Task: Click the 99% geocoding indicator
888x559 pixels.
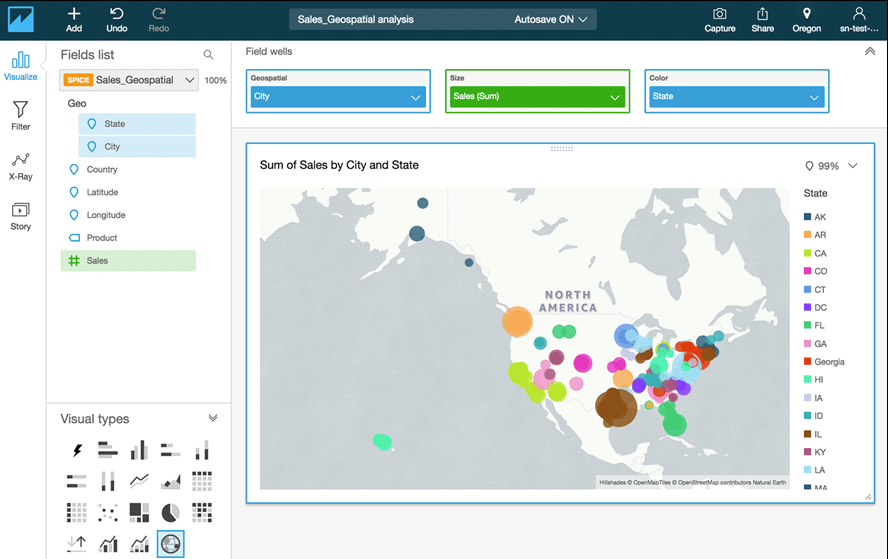Action: click(822, 166)
